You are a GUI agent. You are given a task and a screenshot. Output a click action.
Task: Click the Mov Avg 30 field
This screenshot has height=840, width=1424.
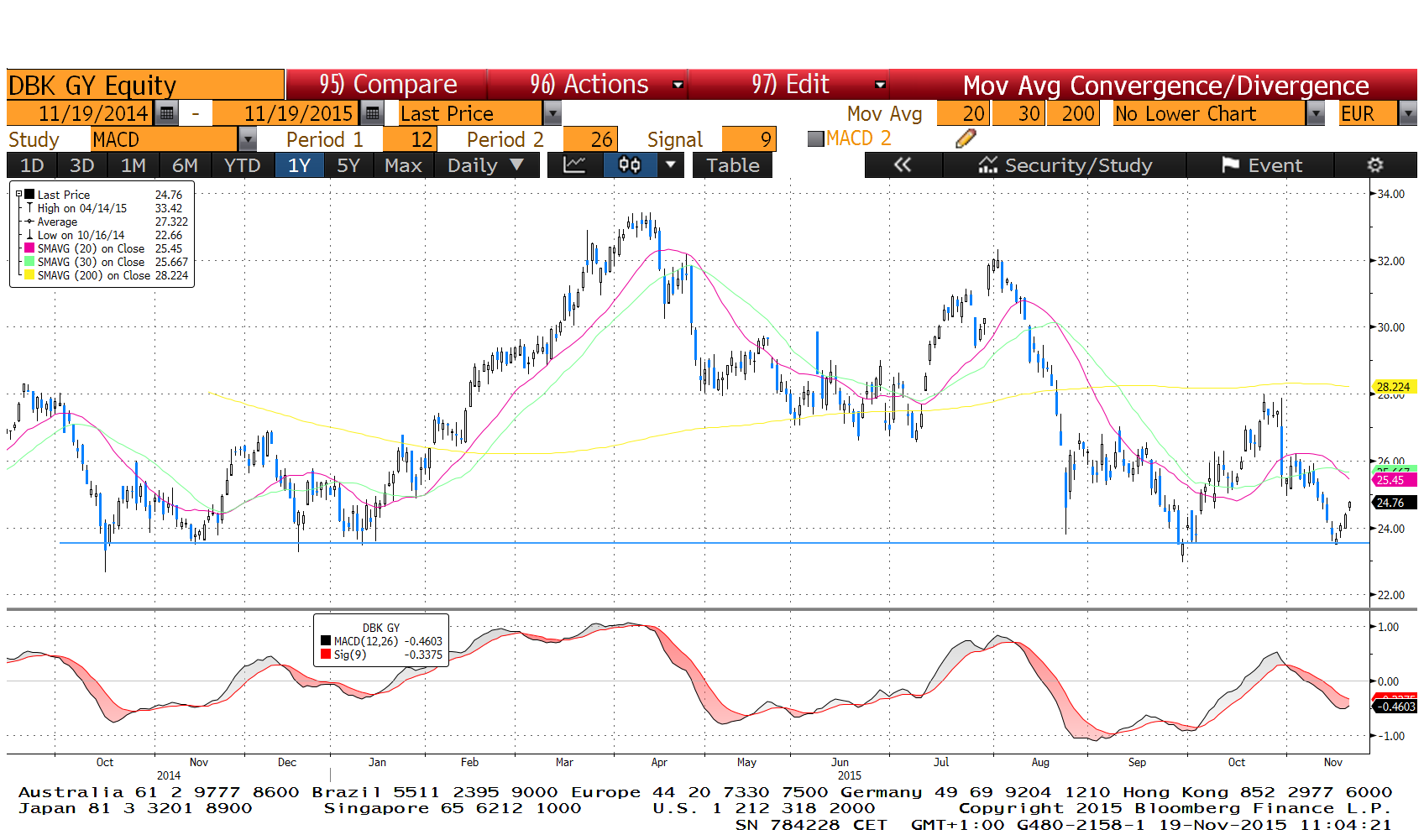click(x=1019, y=113)
